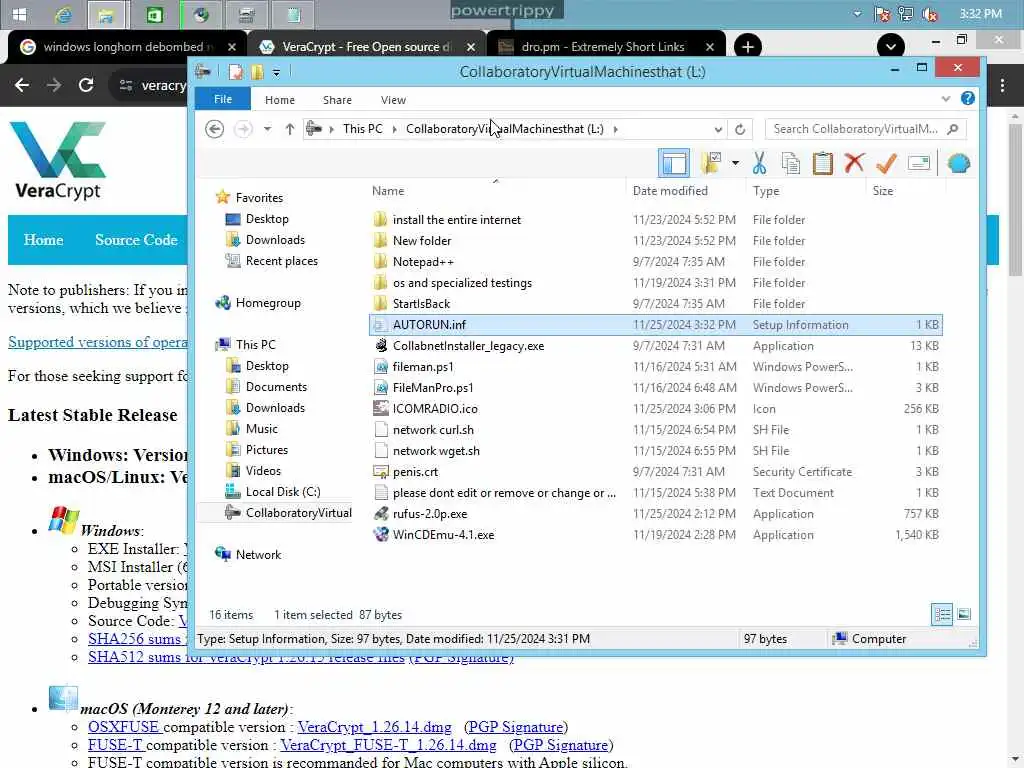Click the Copy documents icon
1024x768 pixels.
tap(791, 163)
